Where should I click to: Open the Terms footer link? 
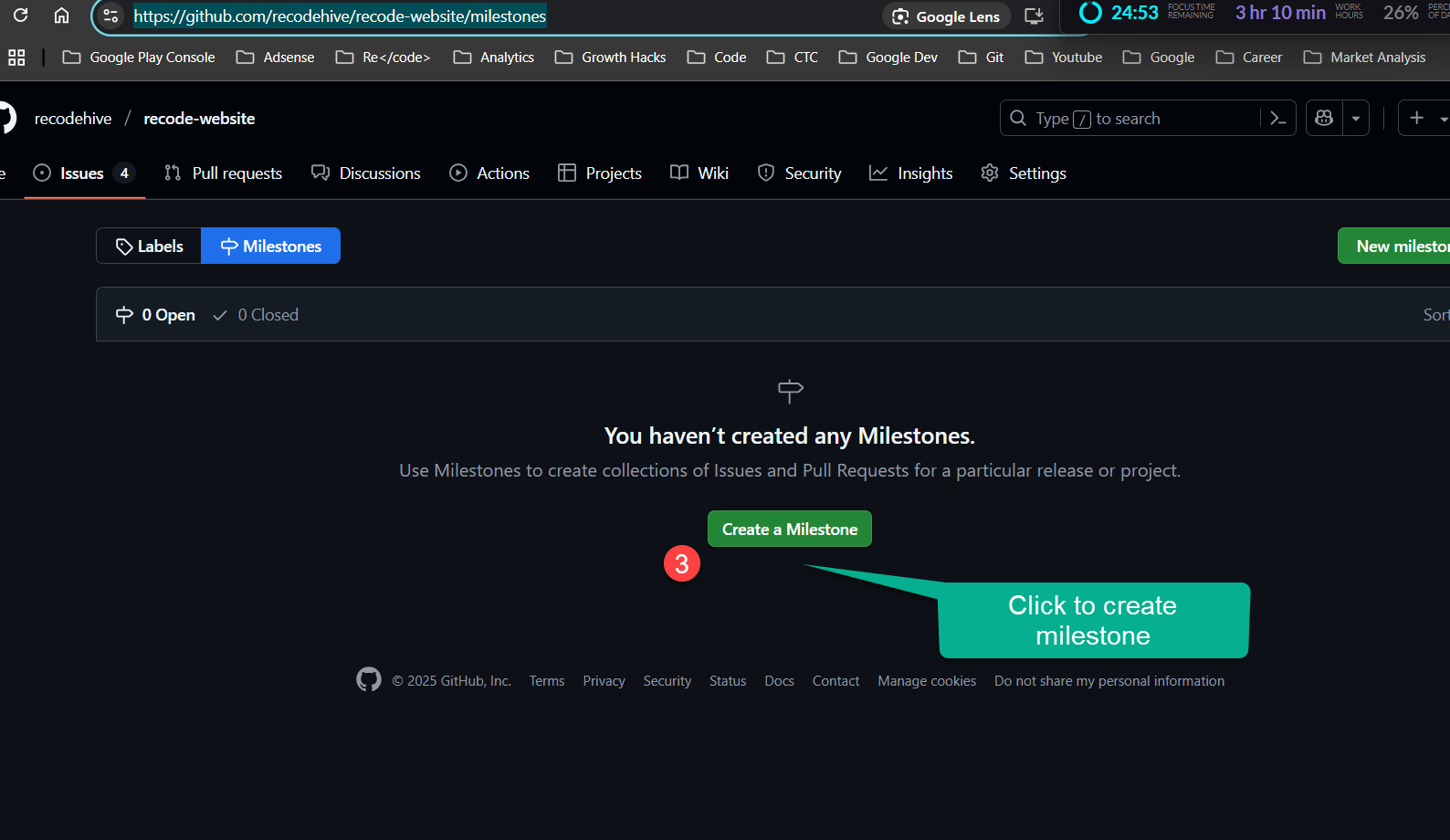point(547,681)
